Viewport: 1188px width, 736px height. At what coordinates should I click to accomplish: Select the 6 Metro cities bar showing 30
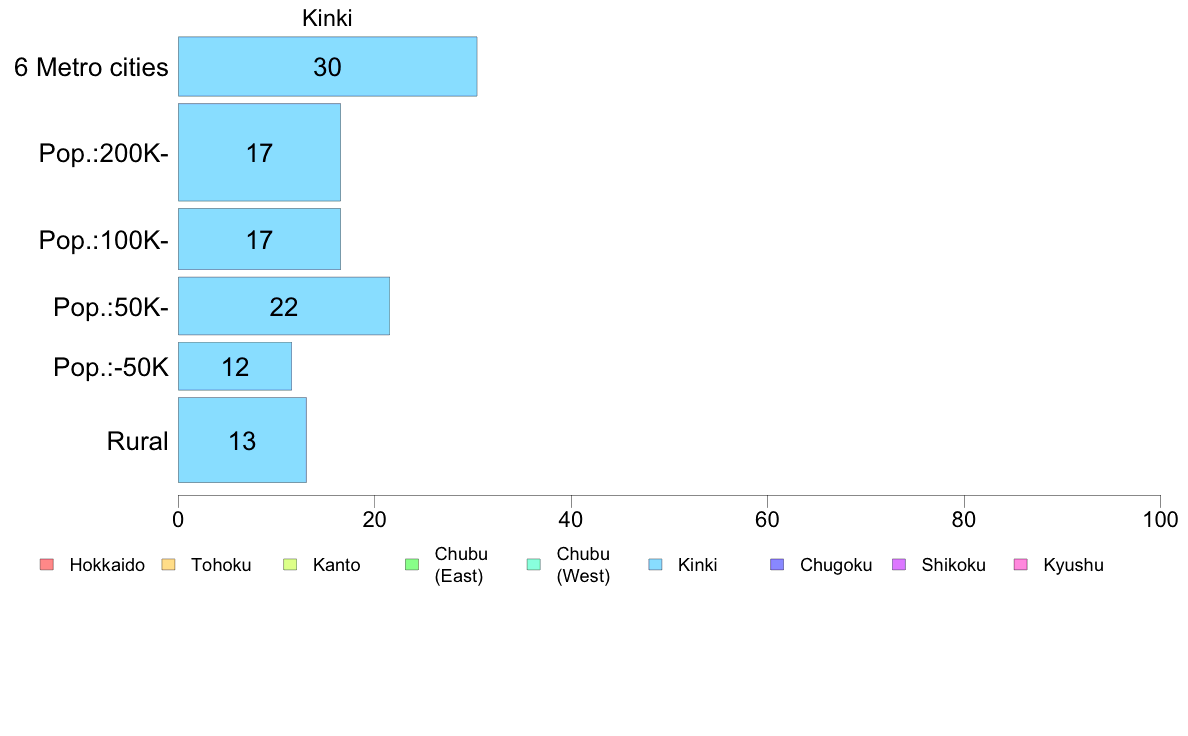tap(327, 67)
